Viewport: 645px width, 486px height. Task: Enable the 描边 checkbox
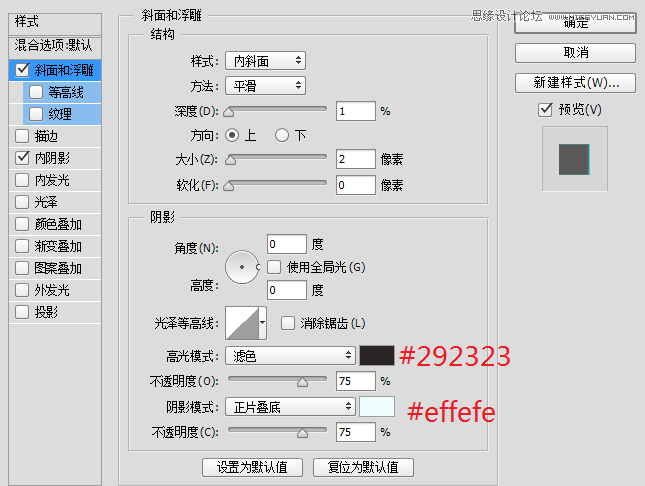[x=22, y=136]
